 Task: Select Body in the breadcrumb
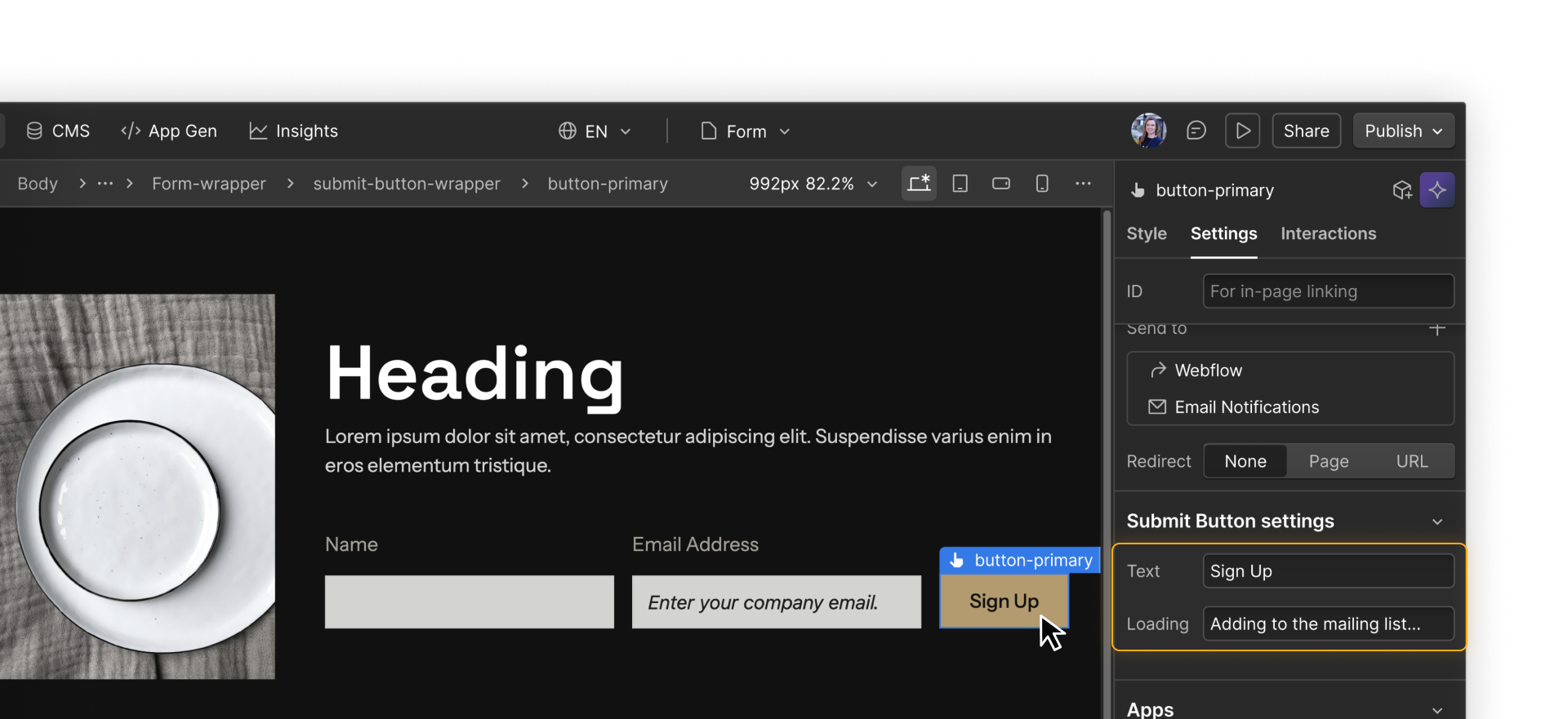38,184
